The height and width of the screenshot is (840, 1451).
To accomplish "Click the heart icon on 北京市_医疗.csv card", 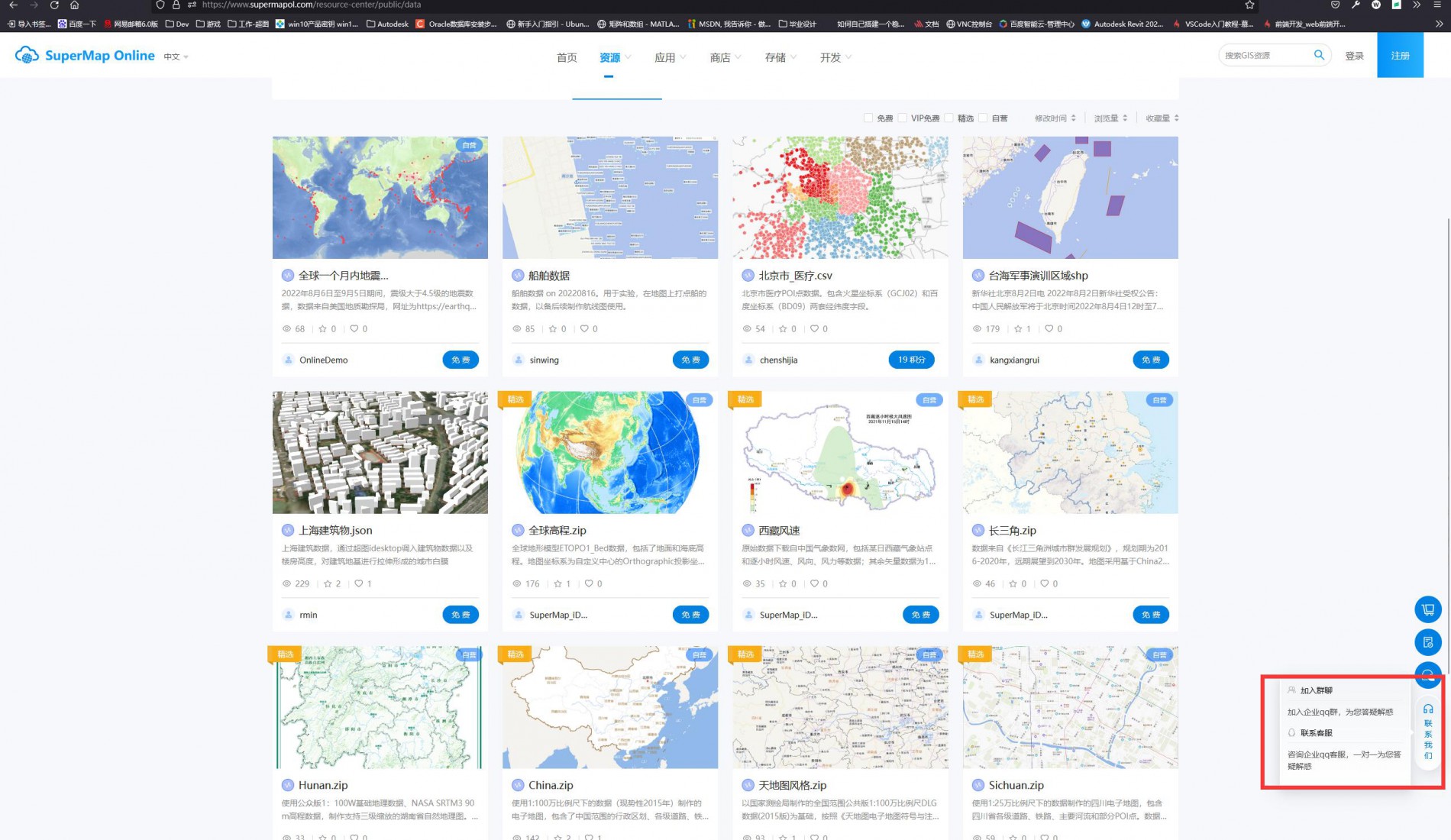I will (814, 329).
